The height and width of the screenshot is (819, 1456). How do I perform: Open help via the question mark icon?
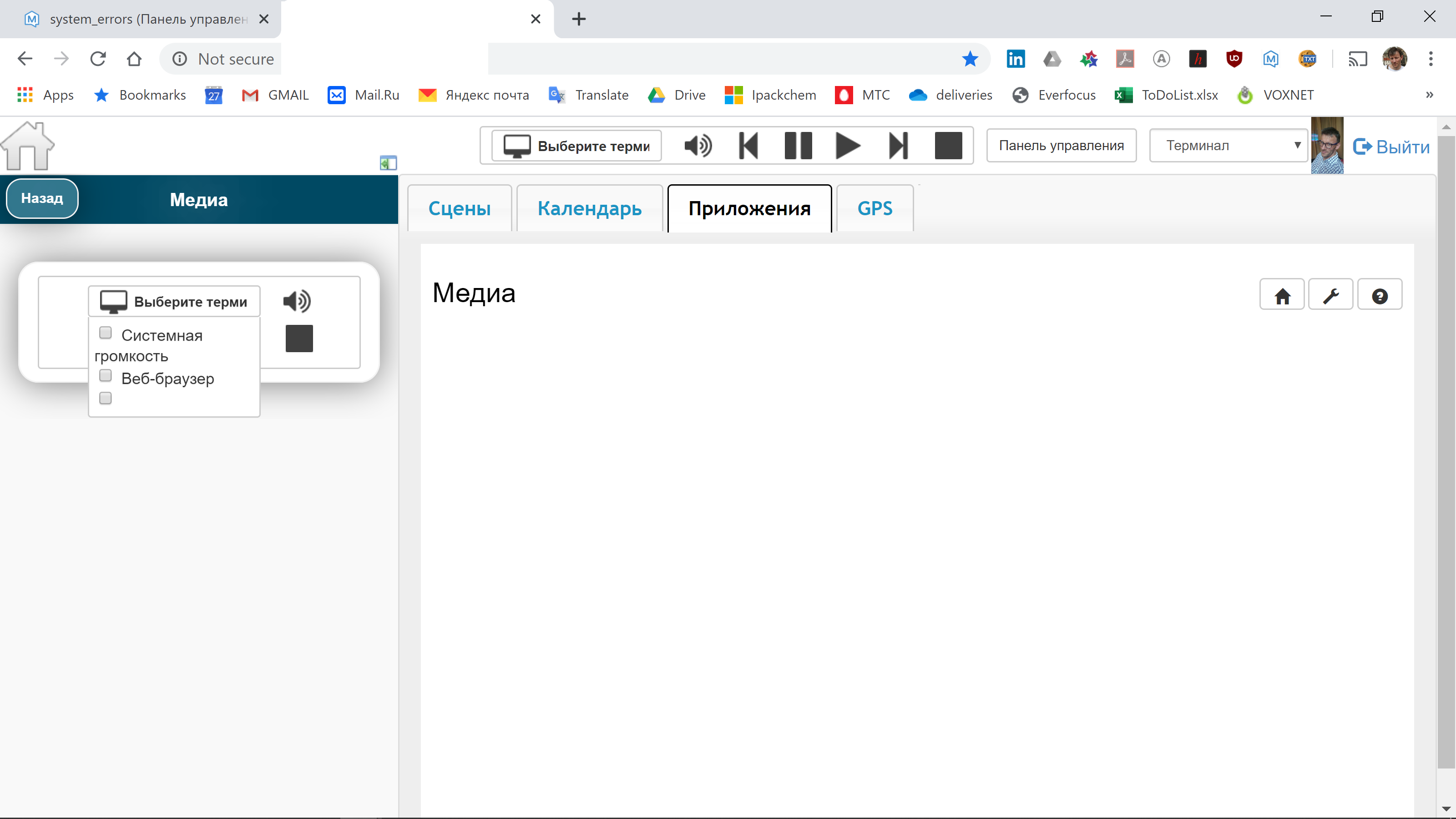point(1380,294)
